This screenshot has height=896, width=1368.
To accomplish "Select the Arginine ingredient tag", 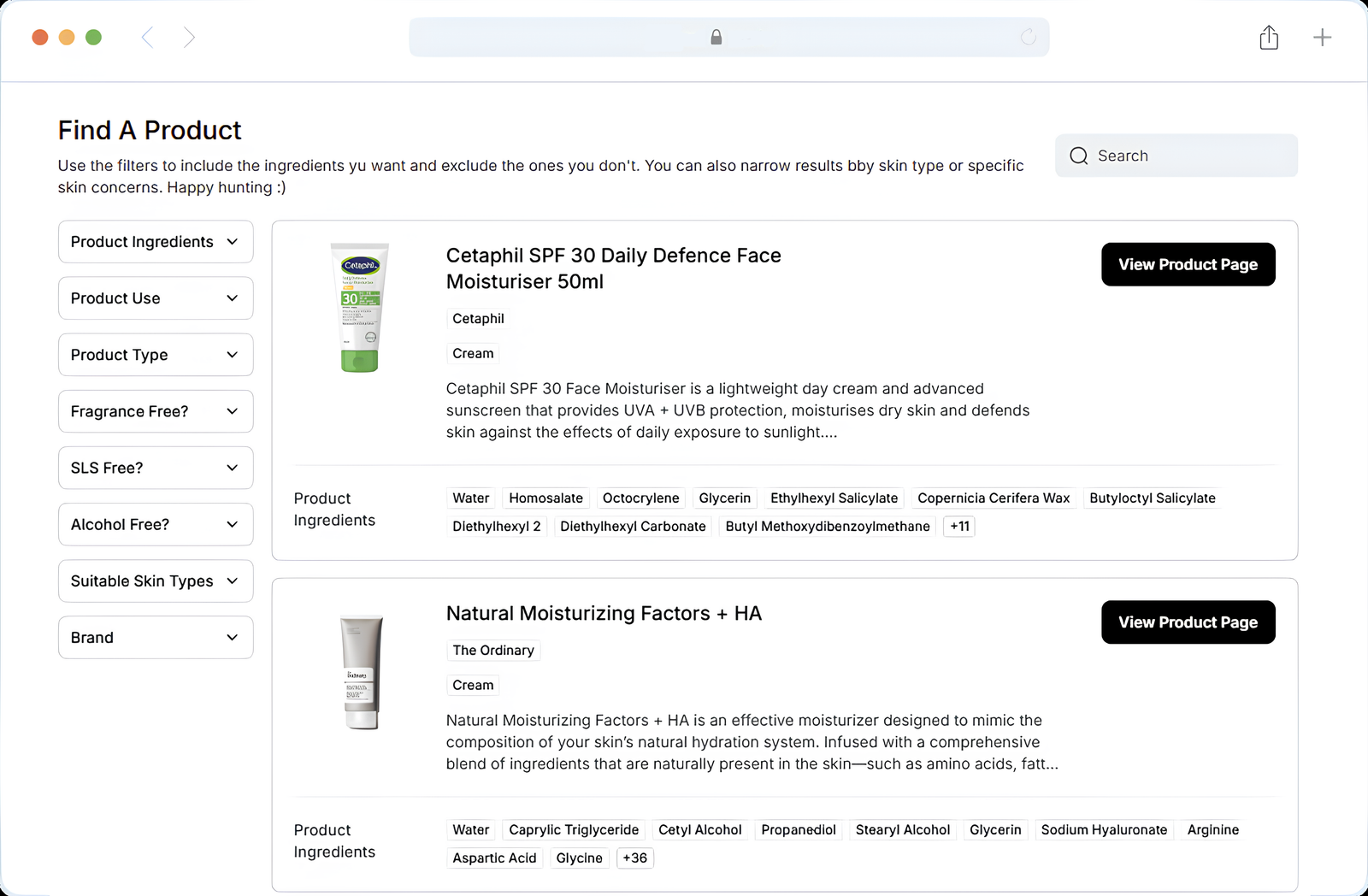I will (1212, 830).
